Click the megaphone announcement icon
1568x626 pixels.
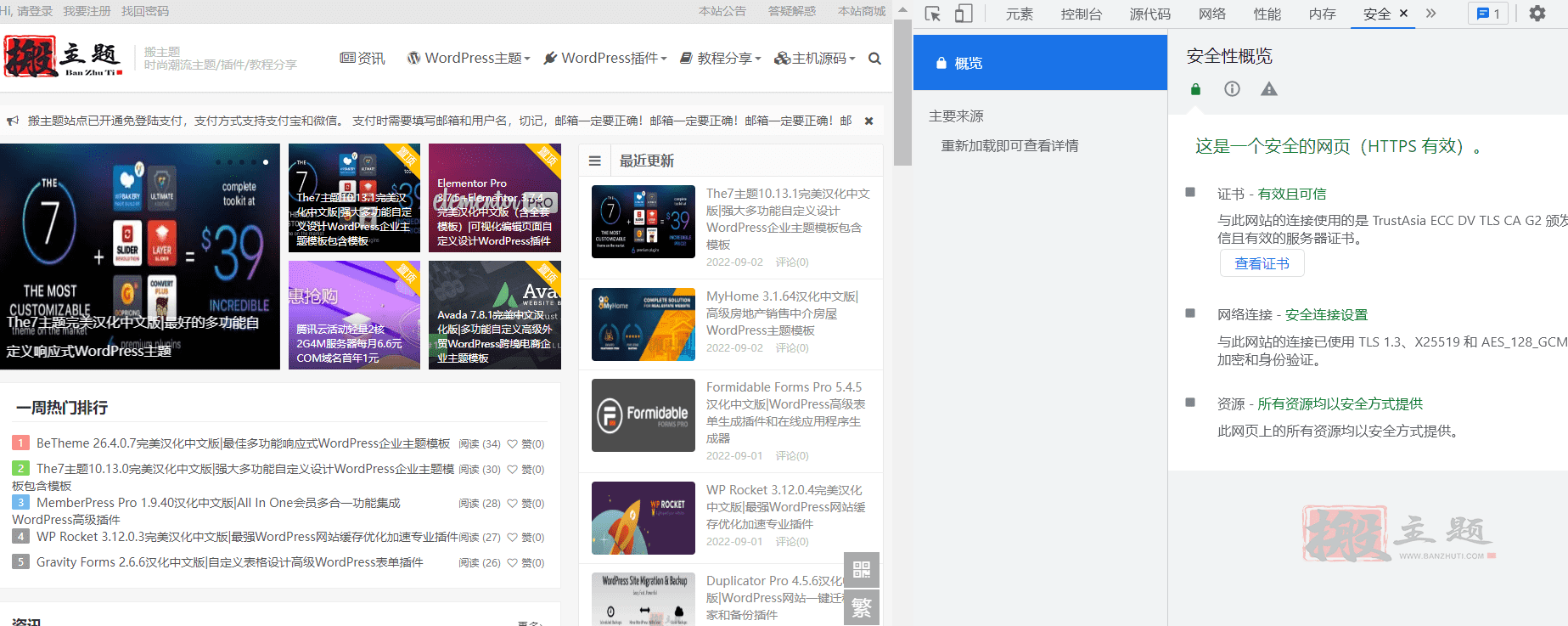pyautogui.click(x=13, y=121)
